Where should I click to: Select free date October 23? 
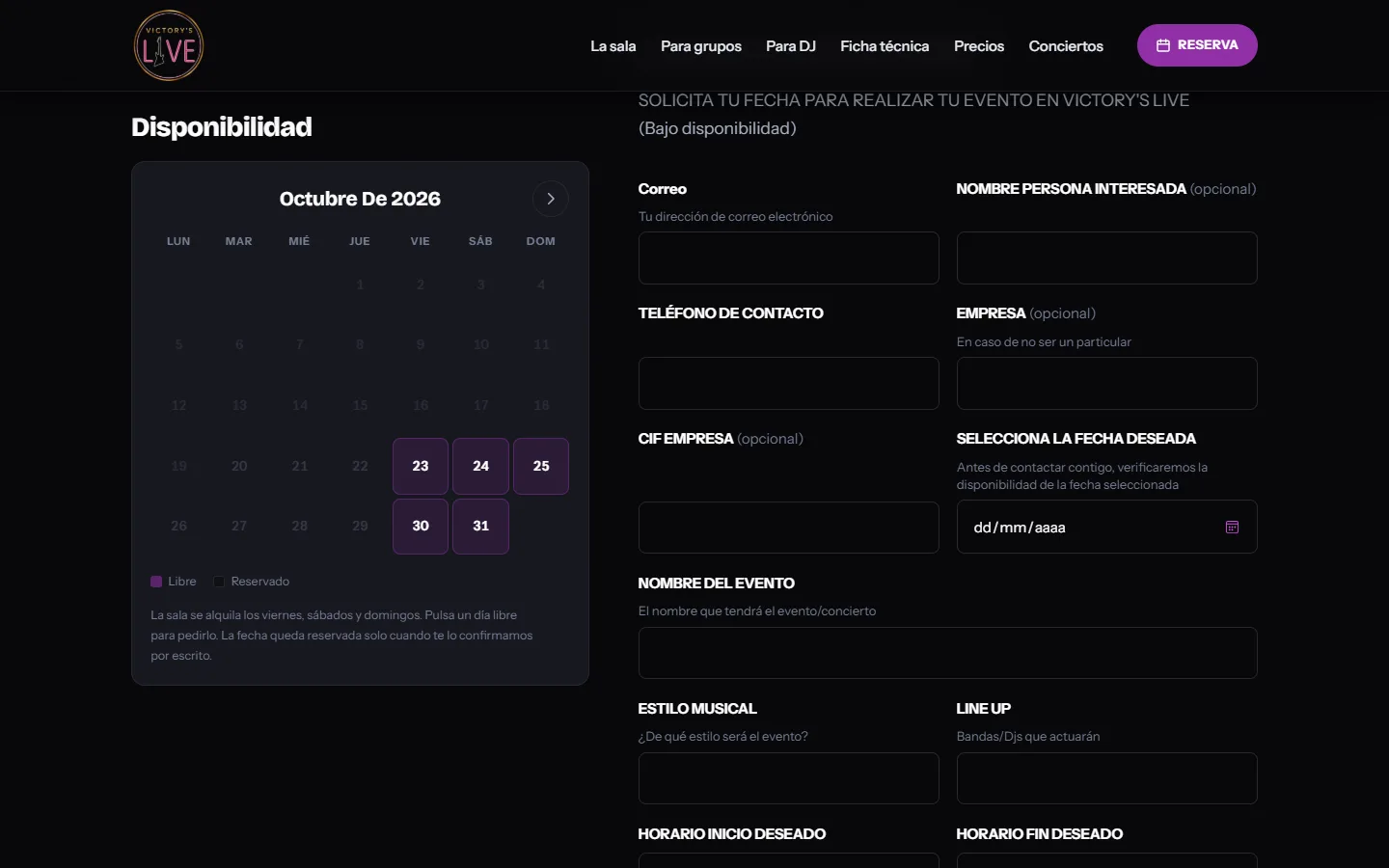coord(421,466)
